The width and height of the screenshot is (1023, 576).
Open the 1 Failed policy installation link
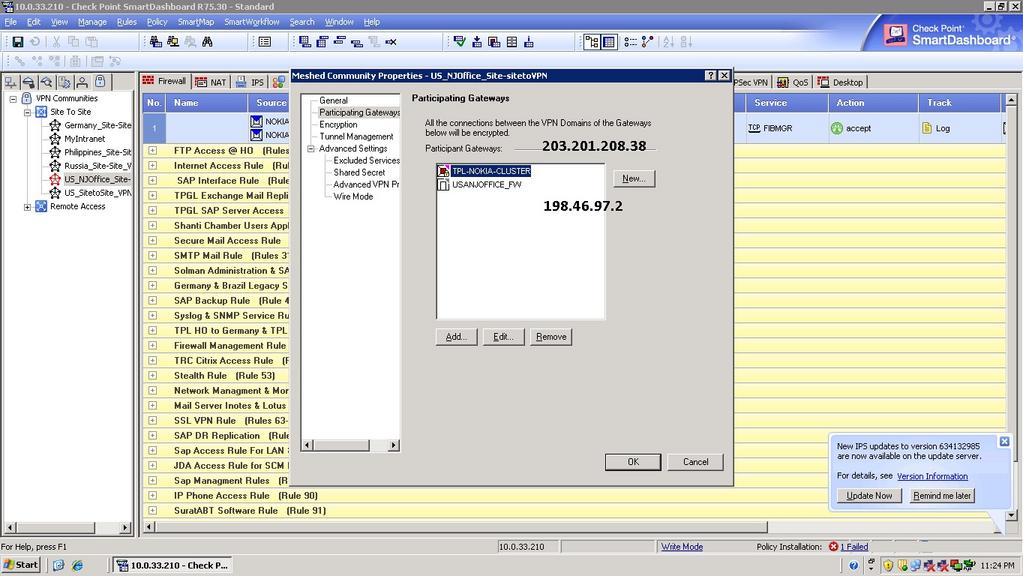pos(854,547)
